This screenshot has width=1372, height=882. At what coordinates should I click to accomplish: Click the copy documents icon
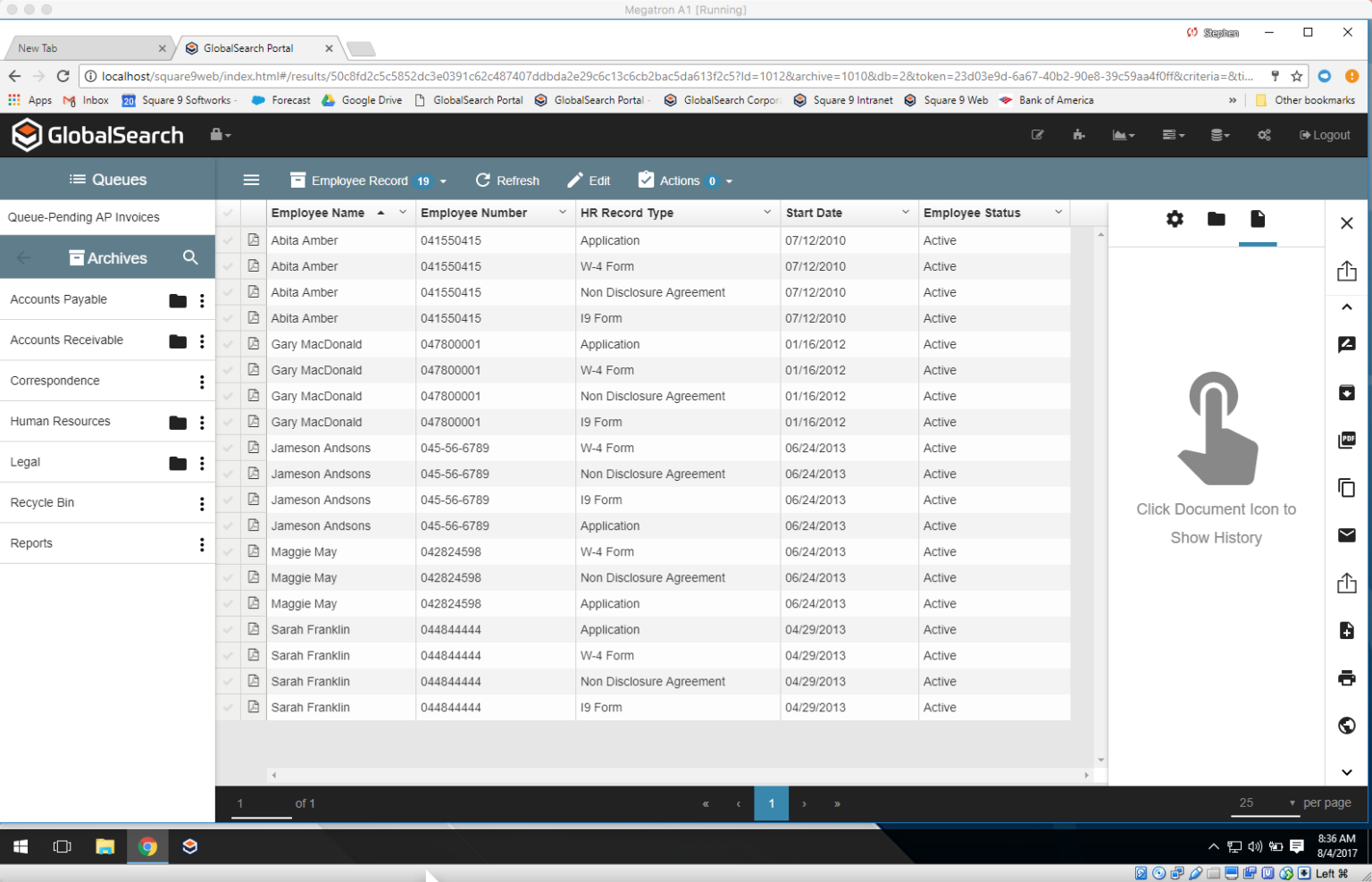point(1347,488)
